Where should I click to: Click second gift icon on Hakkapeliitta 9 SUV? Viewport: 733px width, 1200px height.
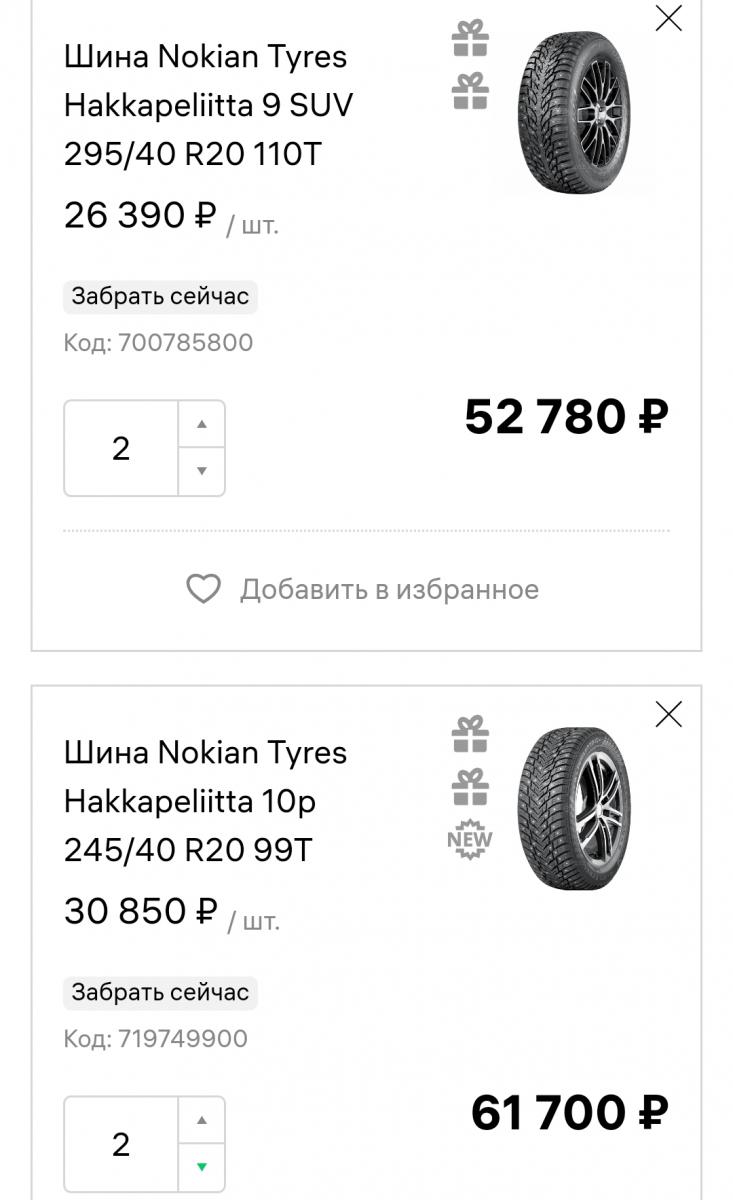click(470, 91)
